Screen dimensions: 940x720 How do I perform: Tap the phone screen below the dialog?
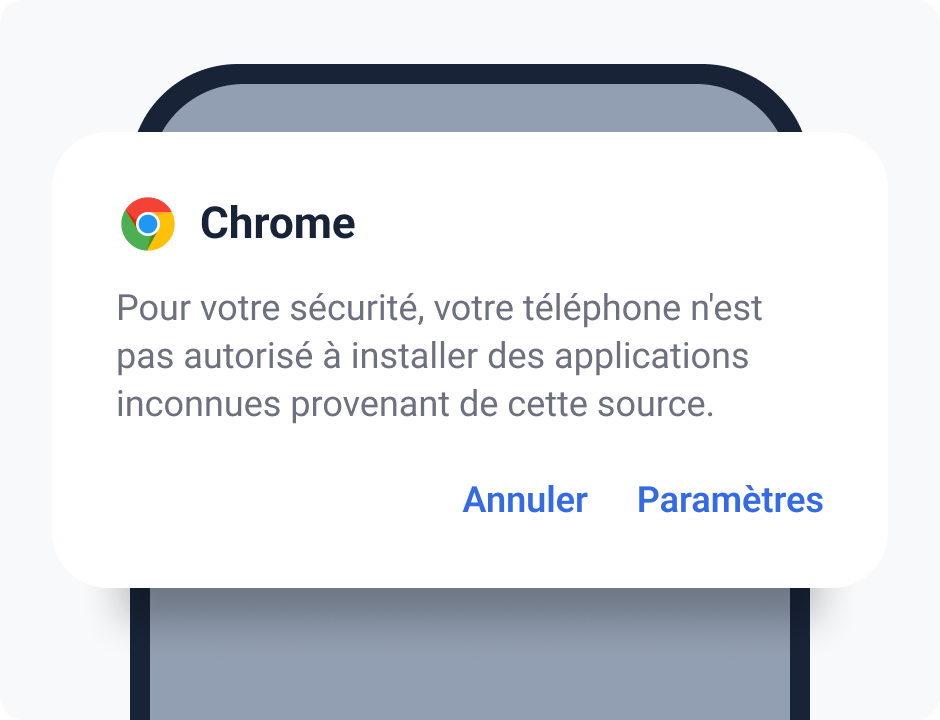(470, 660)
